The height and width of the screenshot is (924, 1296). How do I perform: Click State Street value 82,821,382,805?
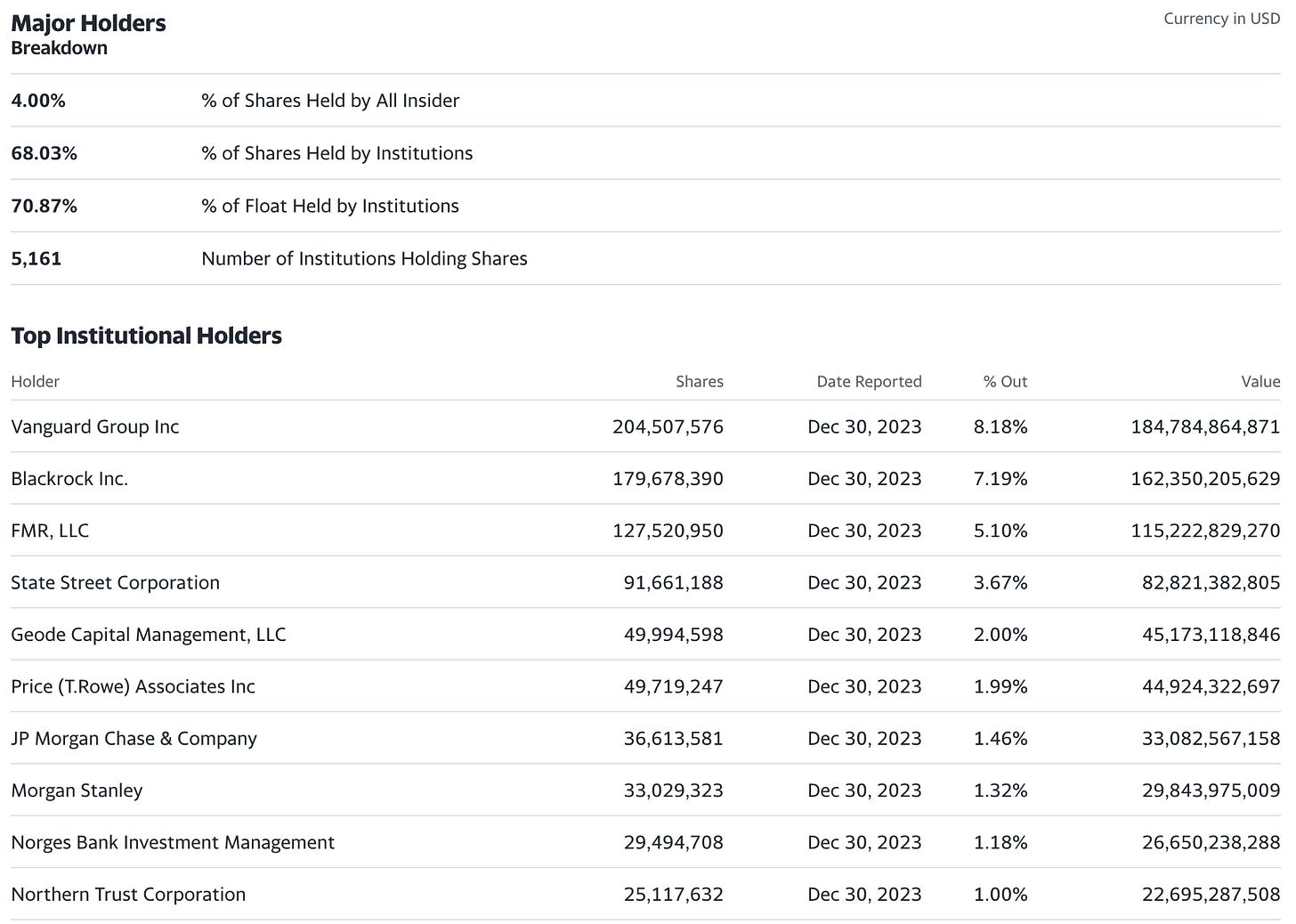(1211, 582)
